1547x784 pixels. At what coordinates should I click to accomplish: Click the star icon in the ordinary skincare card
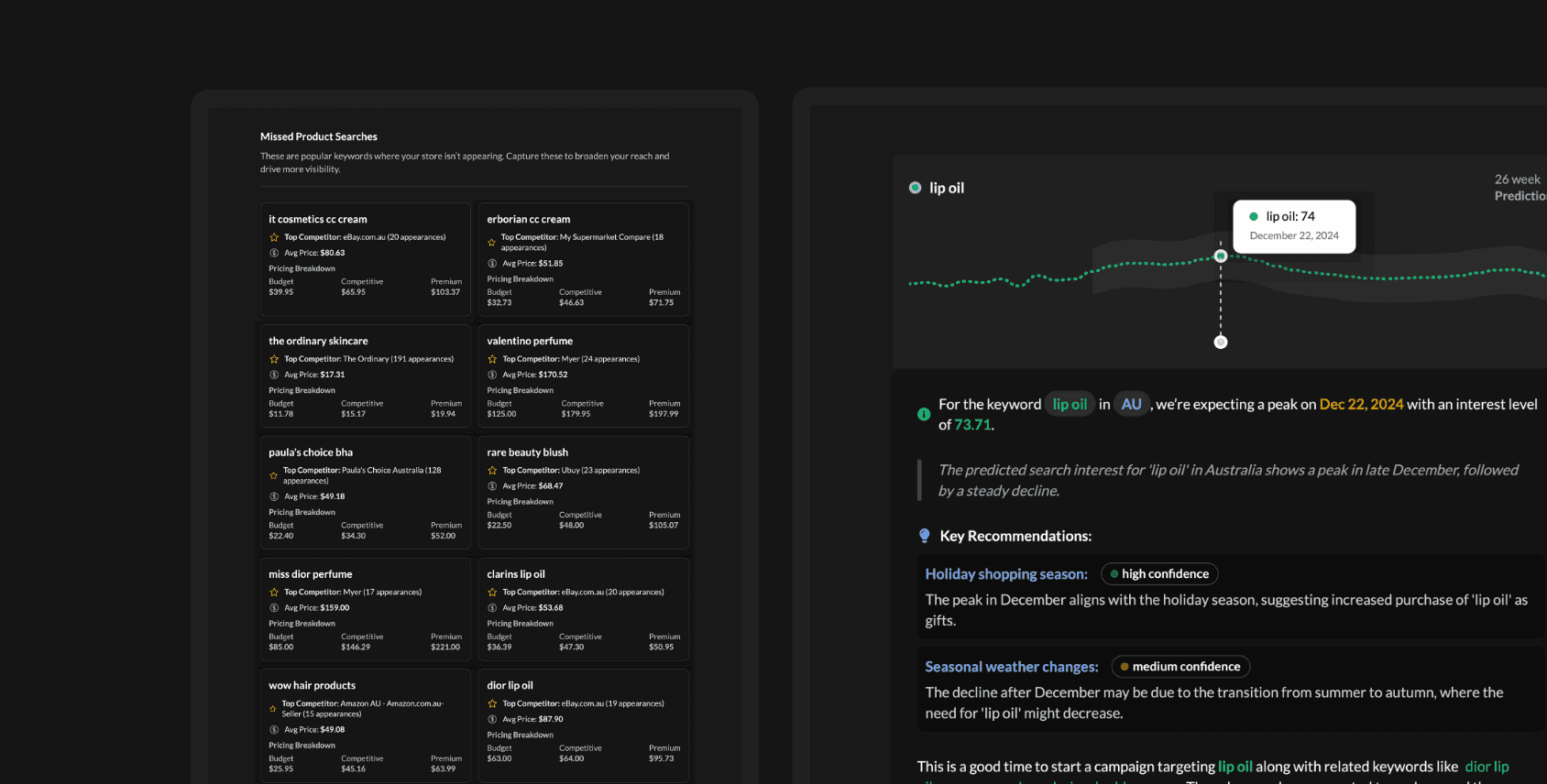[x=274, y=359]
